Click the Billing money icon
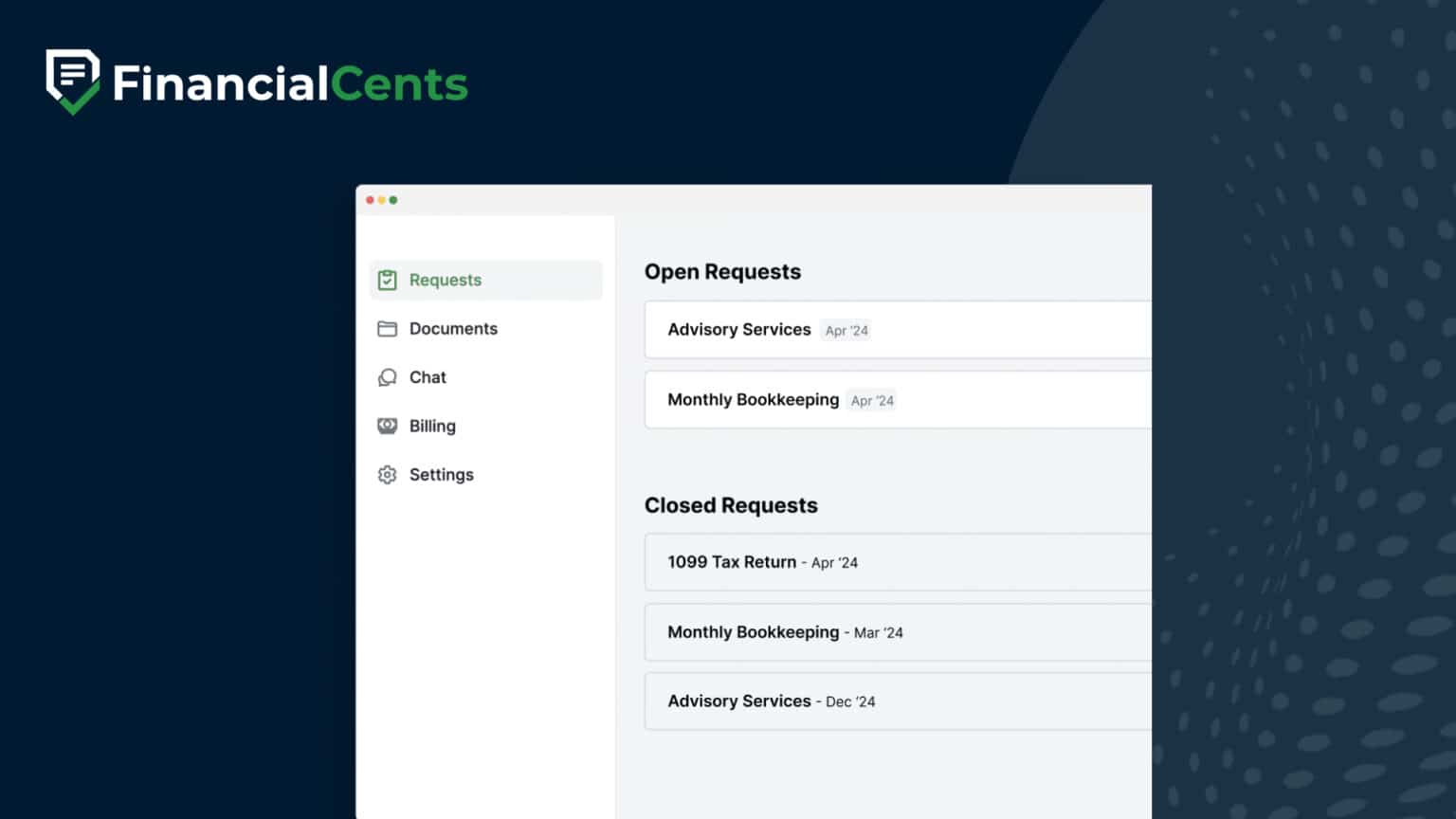 (x=387, y=426)
